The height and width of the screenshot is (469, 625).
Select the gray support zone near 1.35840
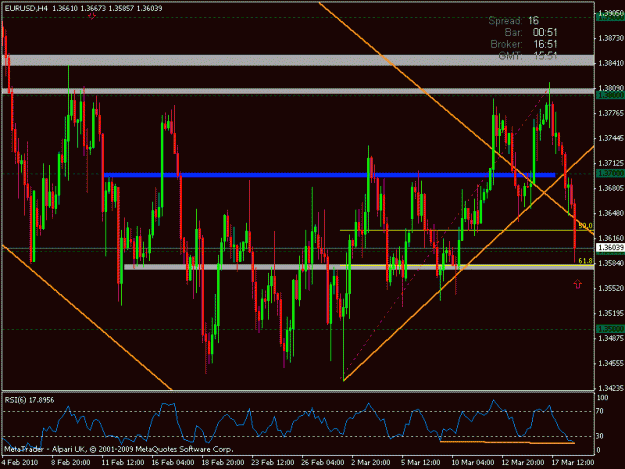359,267
